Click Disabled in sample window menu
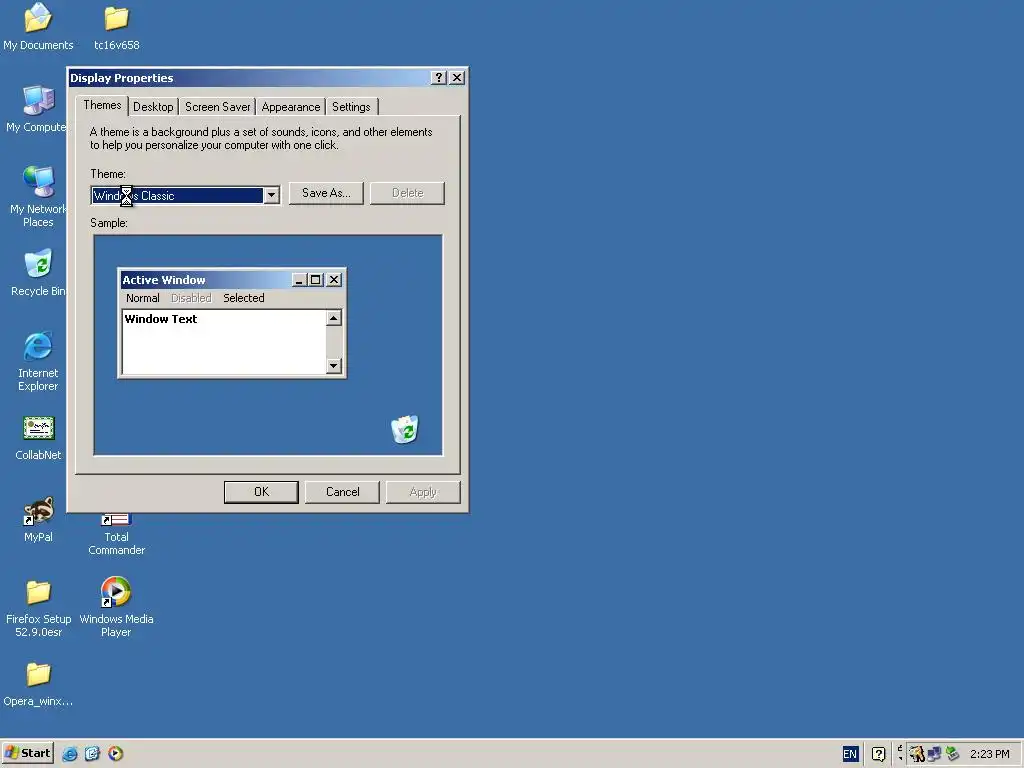 (191, 298)
